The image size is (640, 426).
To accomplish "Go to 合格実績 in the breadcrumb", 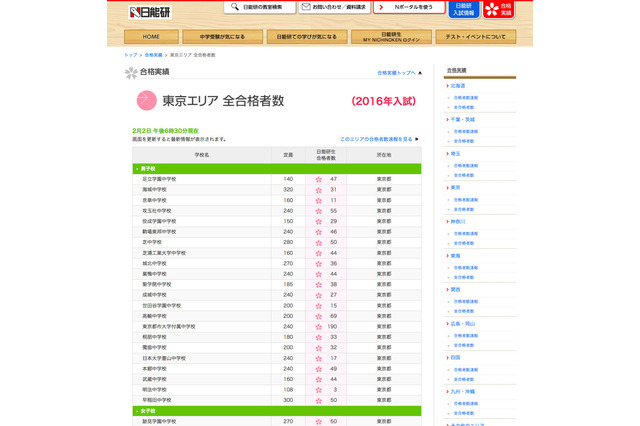I will tap(153, 55).
